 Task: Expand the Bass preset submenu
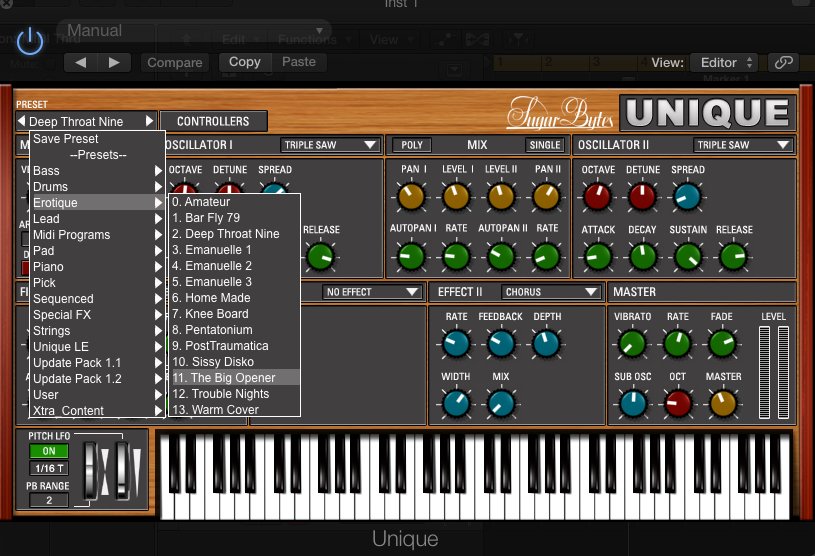coord(97,170)
